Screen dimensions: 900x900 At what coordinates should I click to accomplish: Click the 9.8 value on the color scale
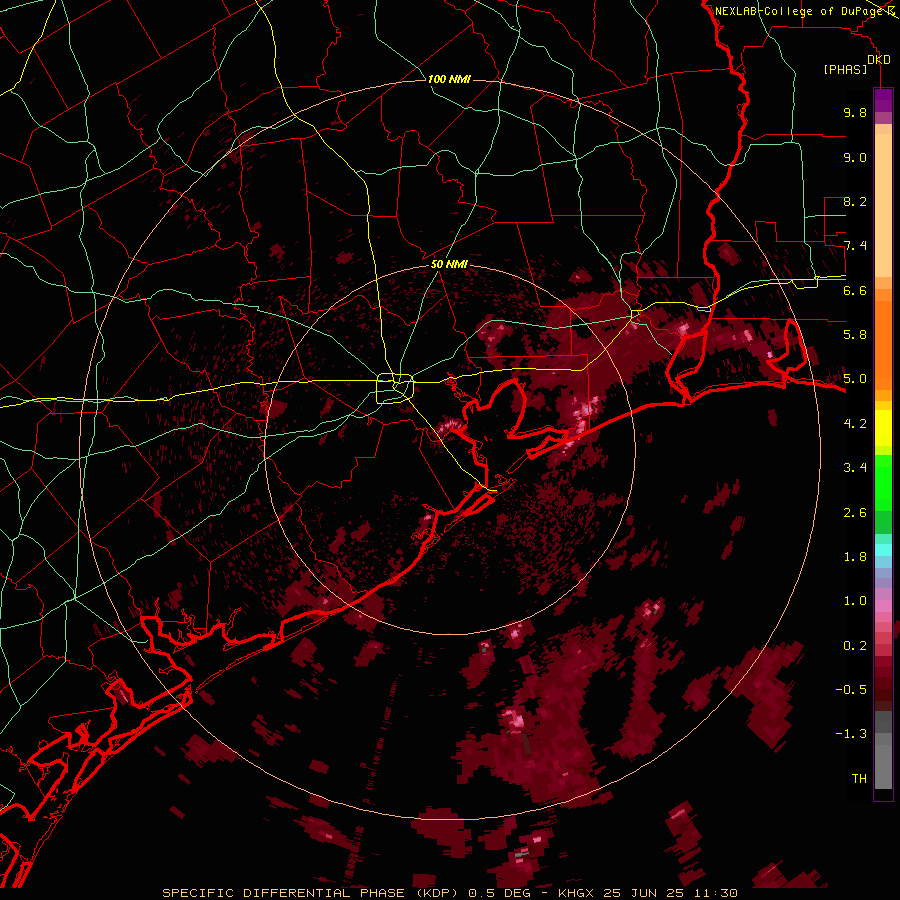point(855,112)
